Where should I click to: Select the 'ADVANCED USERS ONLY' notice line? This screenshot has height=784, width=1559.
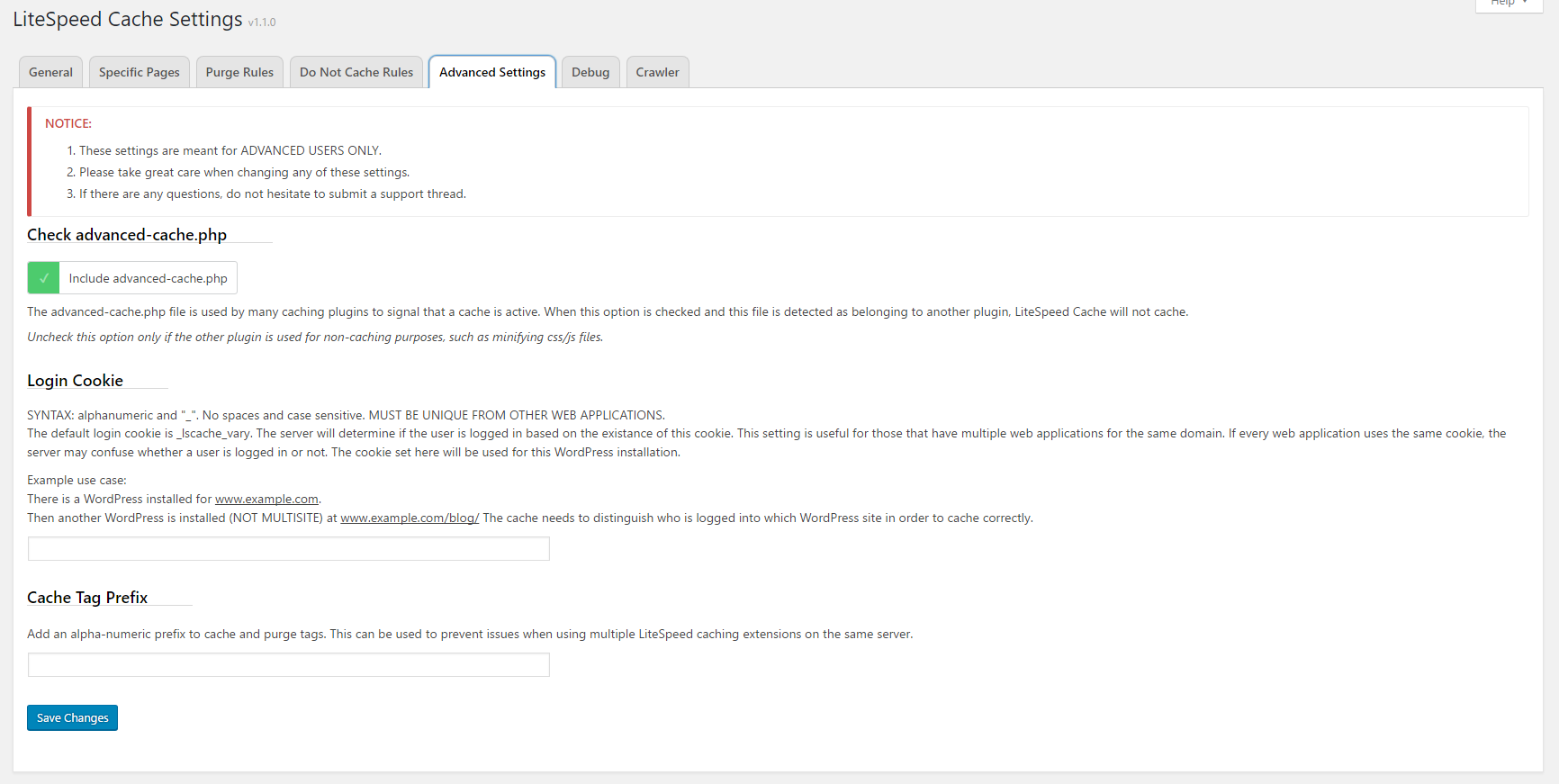[230, 150]
